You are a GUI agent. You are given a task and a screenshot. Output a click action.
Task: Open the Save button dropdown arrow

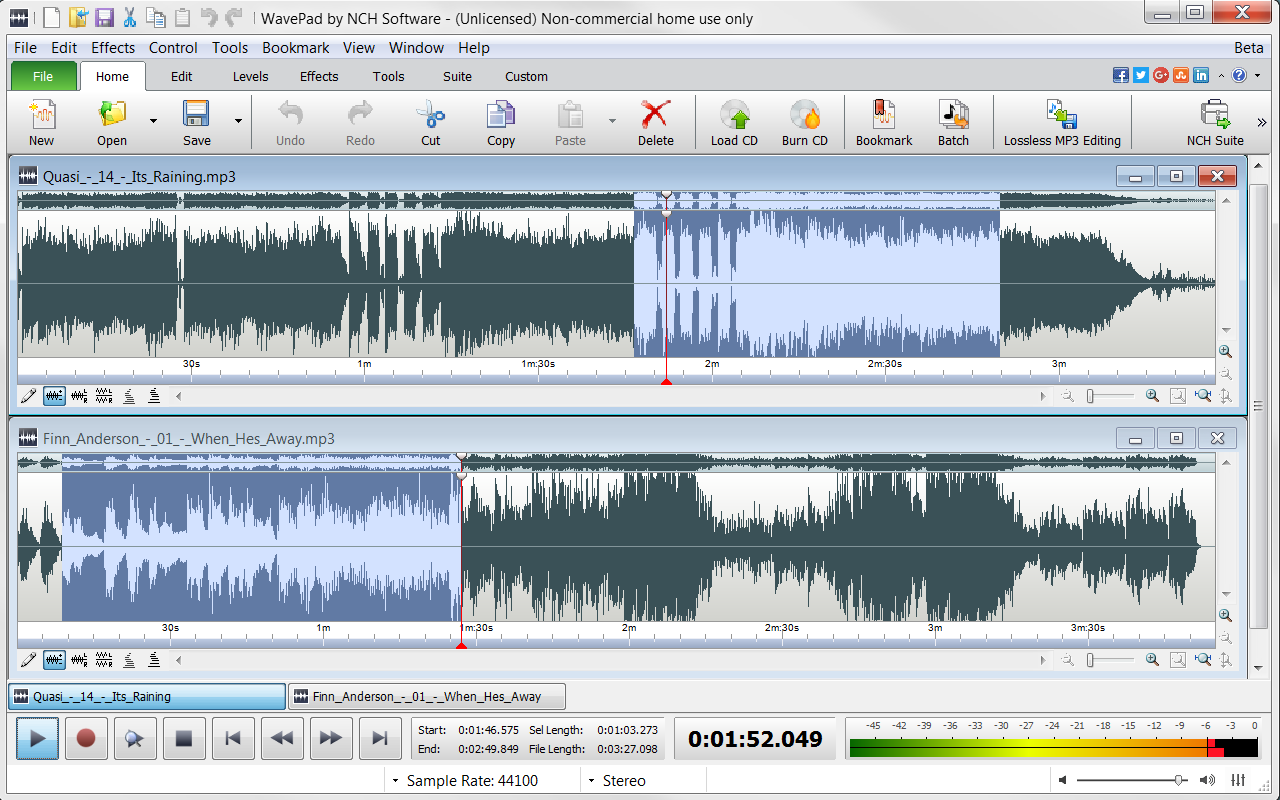[x=237, y=122]
